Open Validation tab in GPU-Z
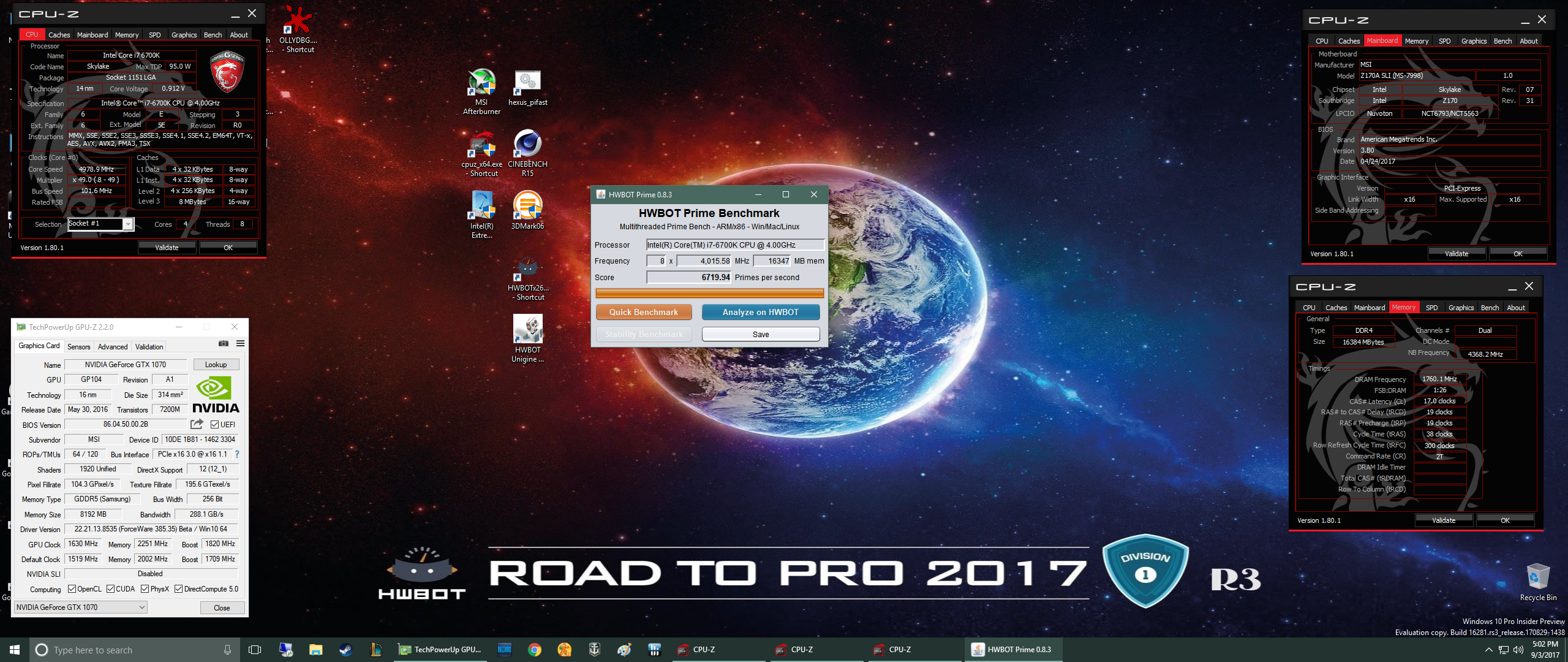Viewport: 1568px width, 662px height. [149, 346]
